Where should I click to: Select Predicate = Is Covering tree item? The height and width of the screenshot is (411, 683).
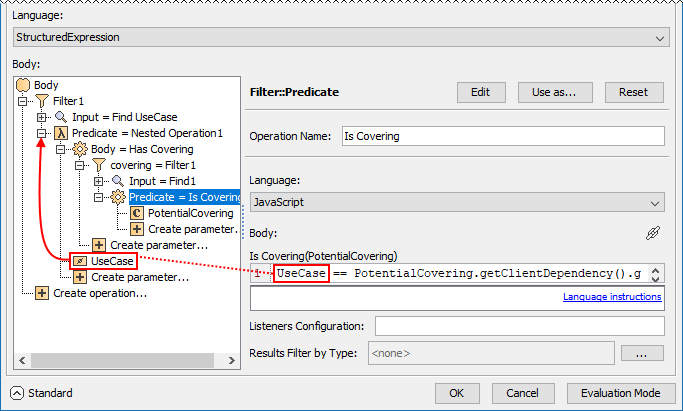click(x=184, y=197)
